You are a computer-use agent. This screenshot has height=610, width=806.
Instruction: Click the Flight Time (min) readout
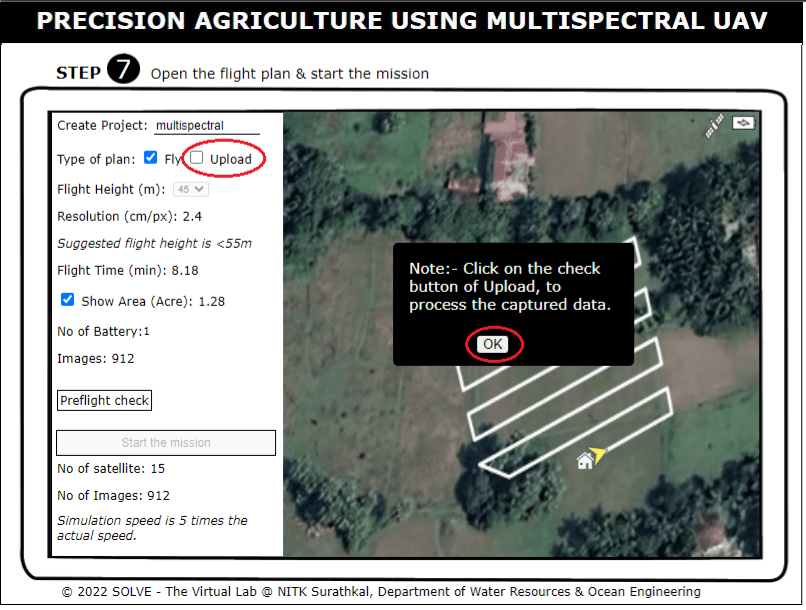[x=185, y=270]
